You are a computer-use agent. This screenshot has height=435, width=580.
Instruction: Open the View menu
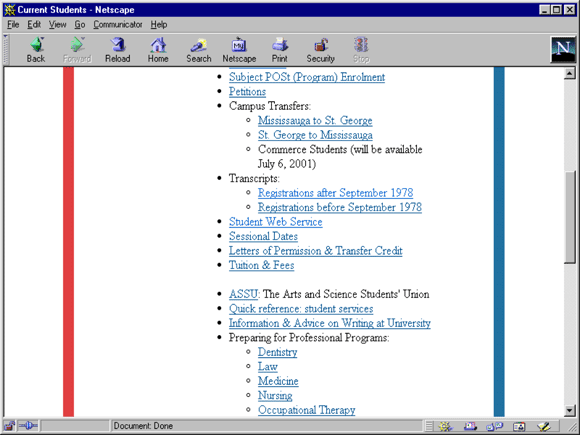tap(57, 24)
